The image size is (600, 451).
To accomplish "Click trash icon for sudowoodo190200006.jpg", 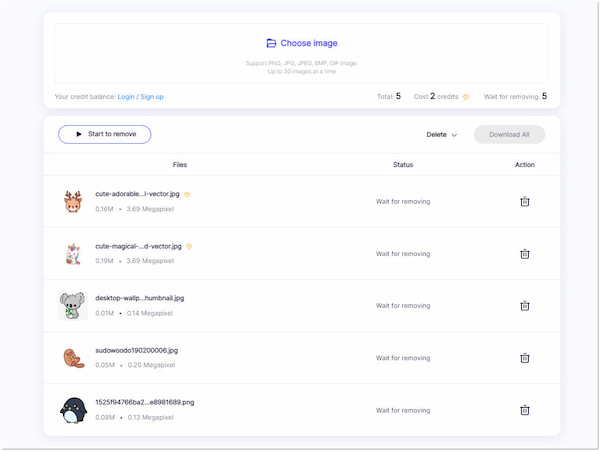I will point(524,358).
